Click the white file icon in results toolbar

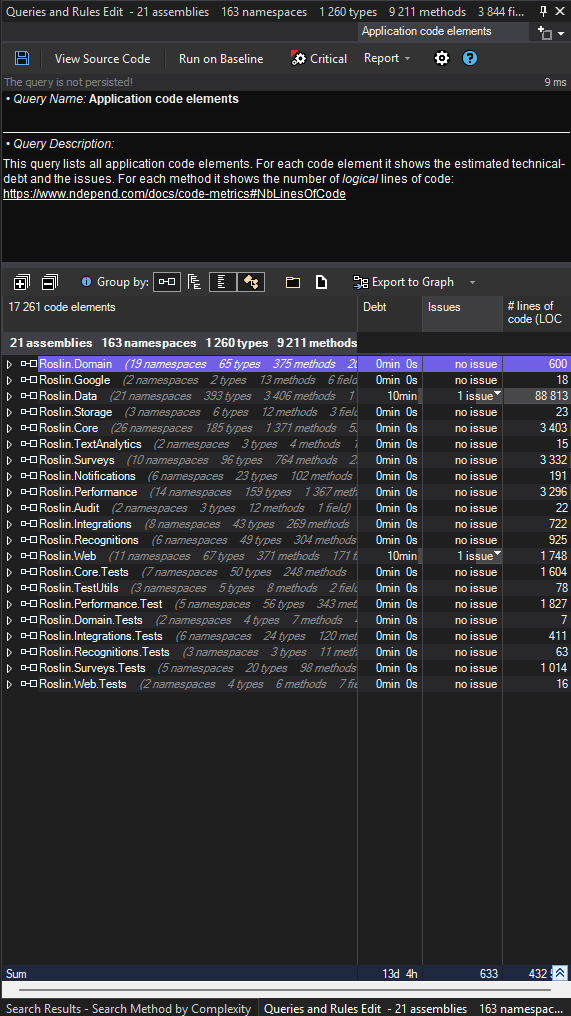[321, 282]
